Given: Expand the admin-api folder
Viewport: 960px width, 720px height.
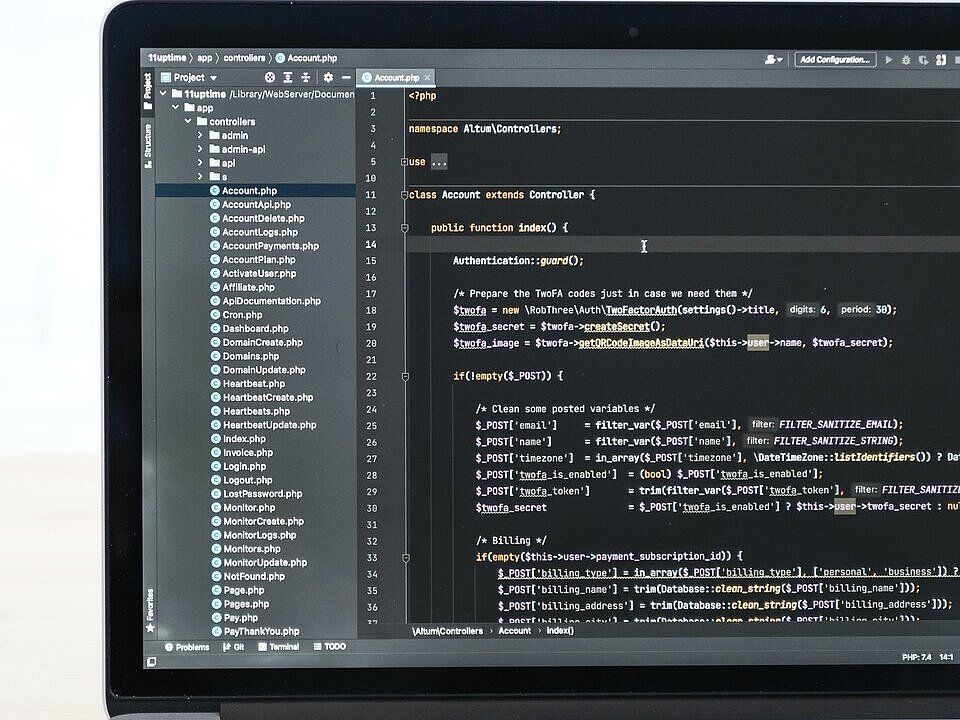Looking at the screenshot, I should point(200,149).
